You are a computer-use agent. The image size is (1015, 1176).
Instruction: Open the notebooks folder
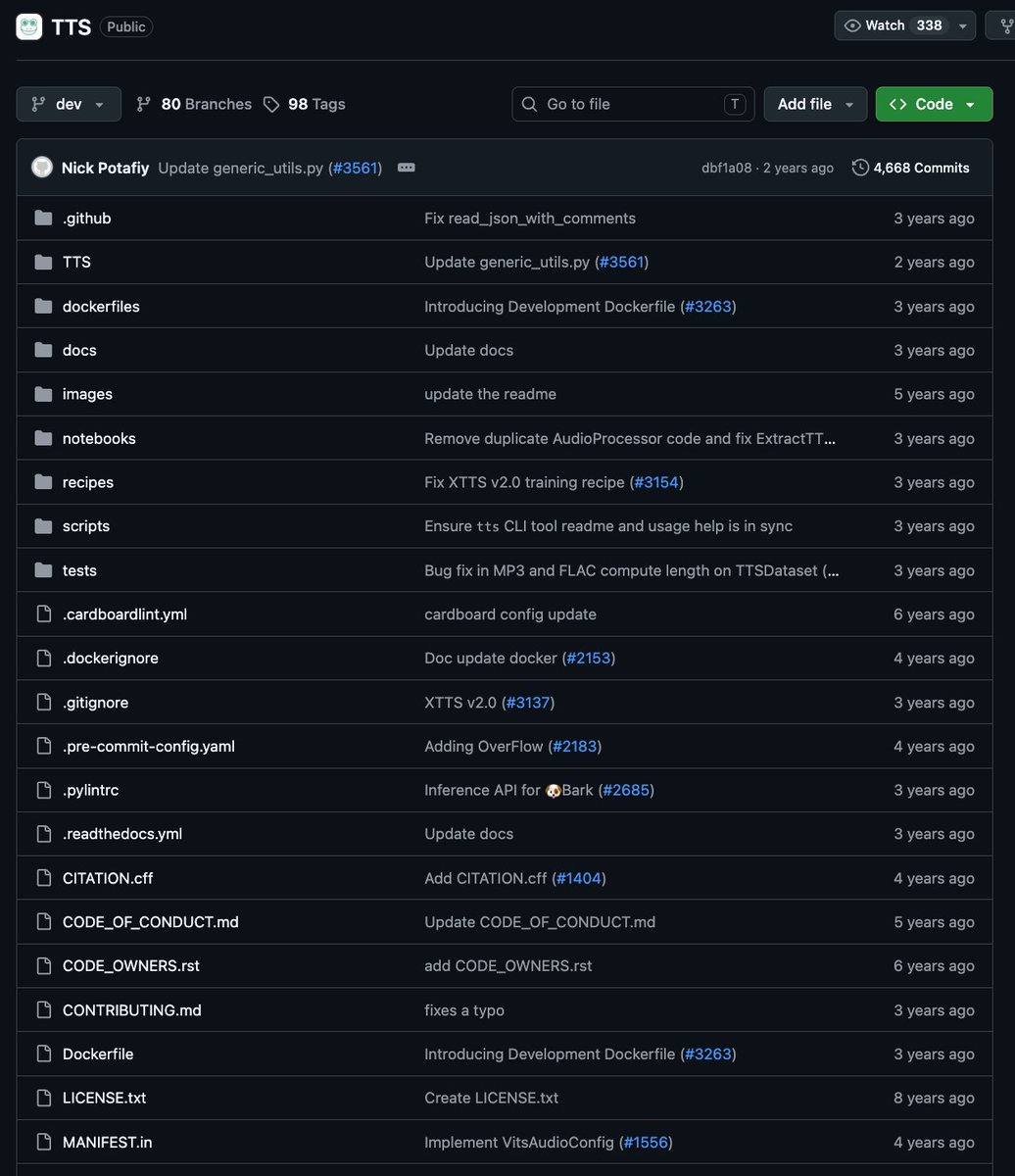(x=99, y=438)
